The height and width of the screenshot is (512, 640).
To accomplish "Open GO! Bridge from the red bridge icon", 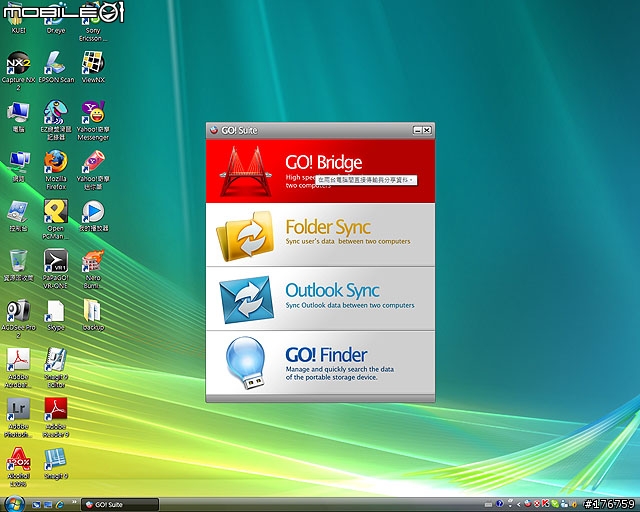I will coord(246,171).
